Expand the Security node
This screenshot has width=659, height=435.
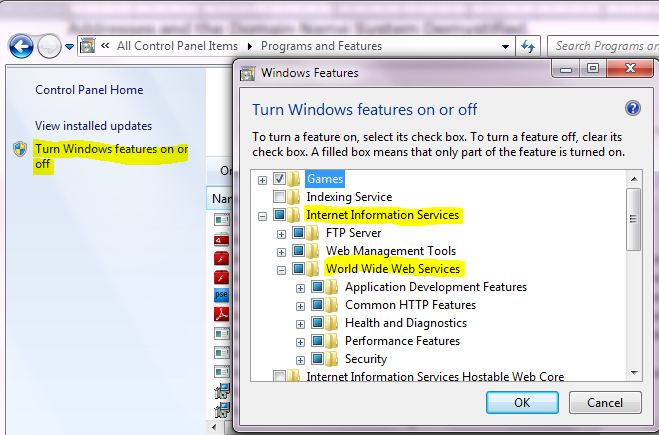tap(300, 361)
